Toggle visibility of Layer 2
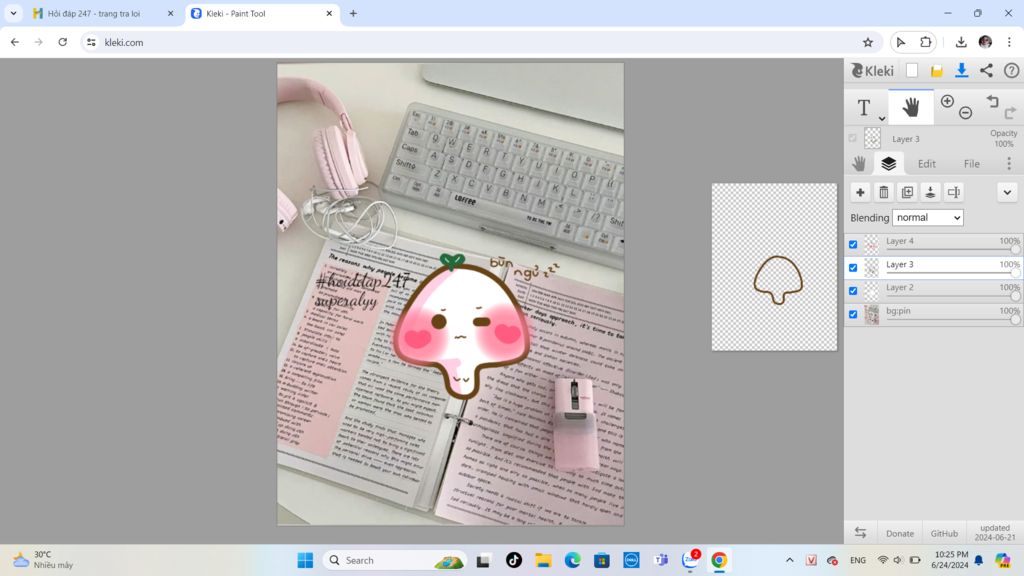Image resolution: width=1024 pixels, height=576 pixels. [x=853, y=291]
